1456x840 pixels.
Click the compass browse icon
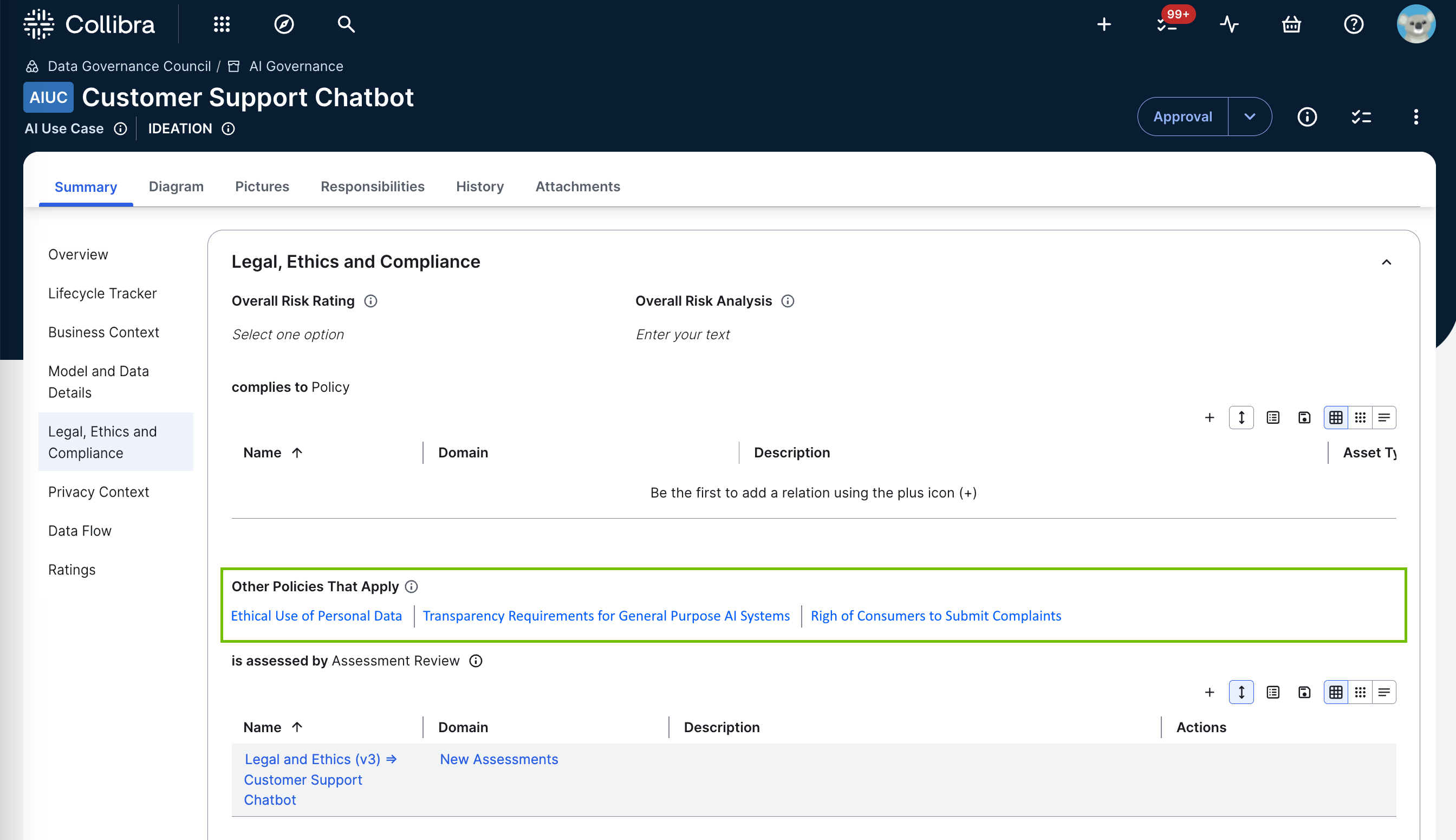(284, 24)
